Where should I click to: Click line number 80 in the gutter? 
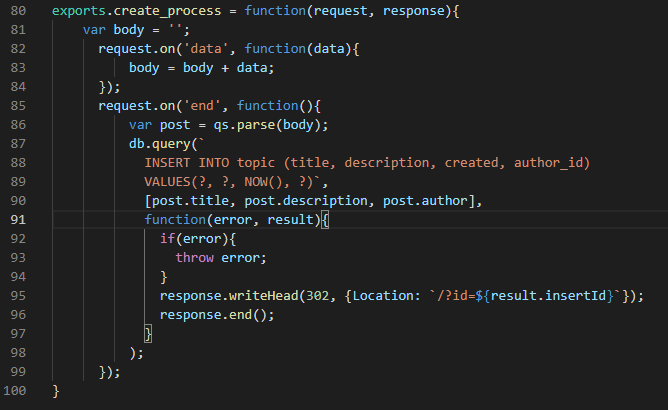point(18,11)
